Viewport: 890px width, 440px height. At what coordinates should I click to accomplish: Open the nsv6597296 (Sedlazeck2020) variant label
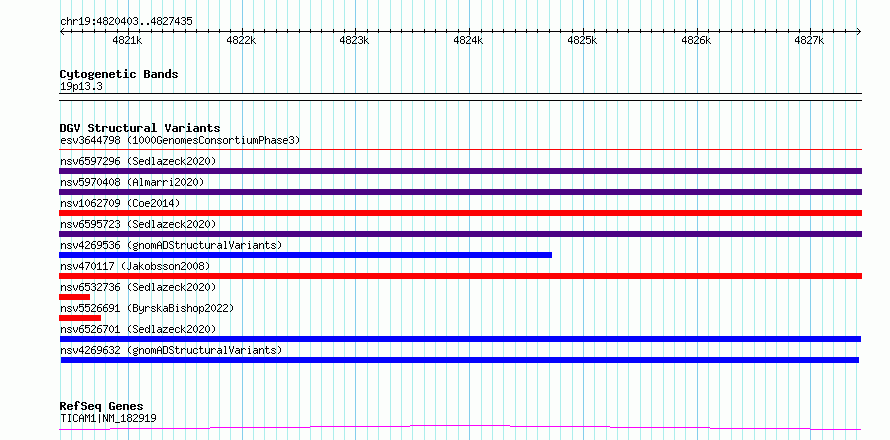click(x=138, y=161)
